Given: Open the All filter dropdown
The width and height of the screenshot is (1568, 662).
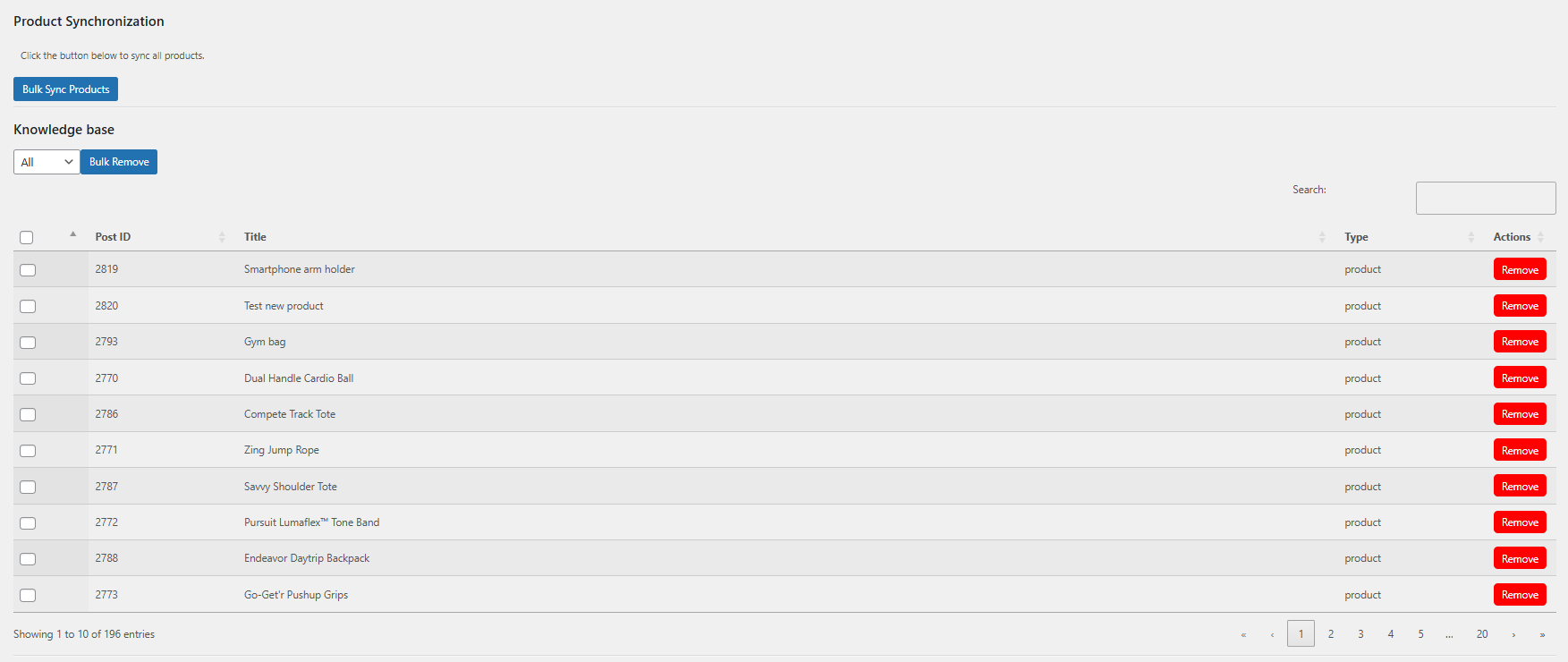Looking at the screenshot, I should click(47, 162).
